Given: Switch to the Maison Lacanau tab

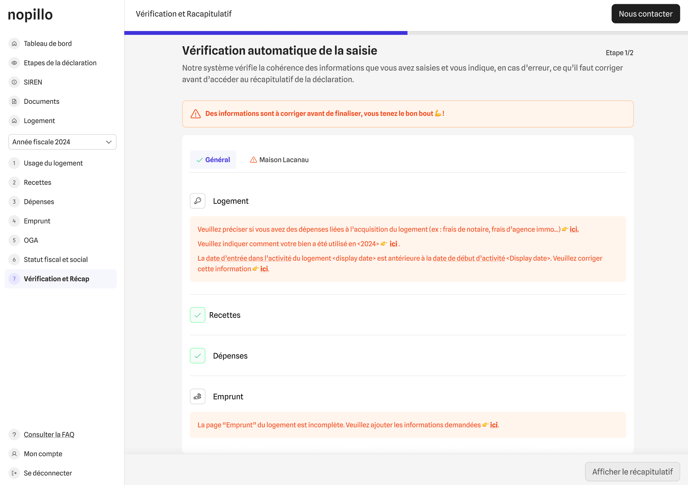Looking at the screenshot, I should pyautogui.click(x=279, y=160).
